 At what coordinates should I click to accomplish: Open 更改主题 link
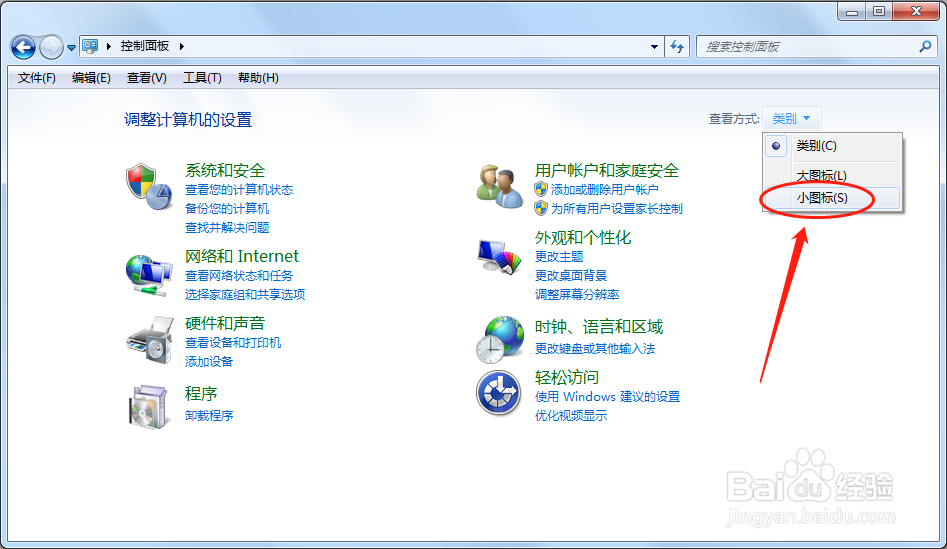click(559, 257)
